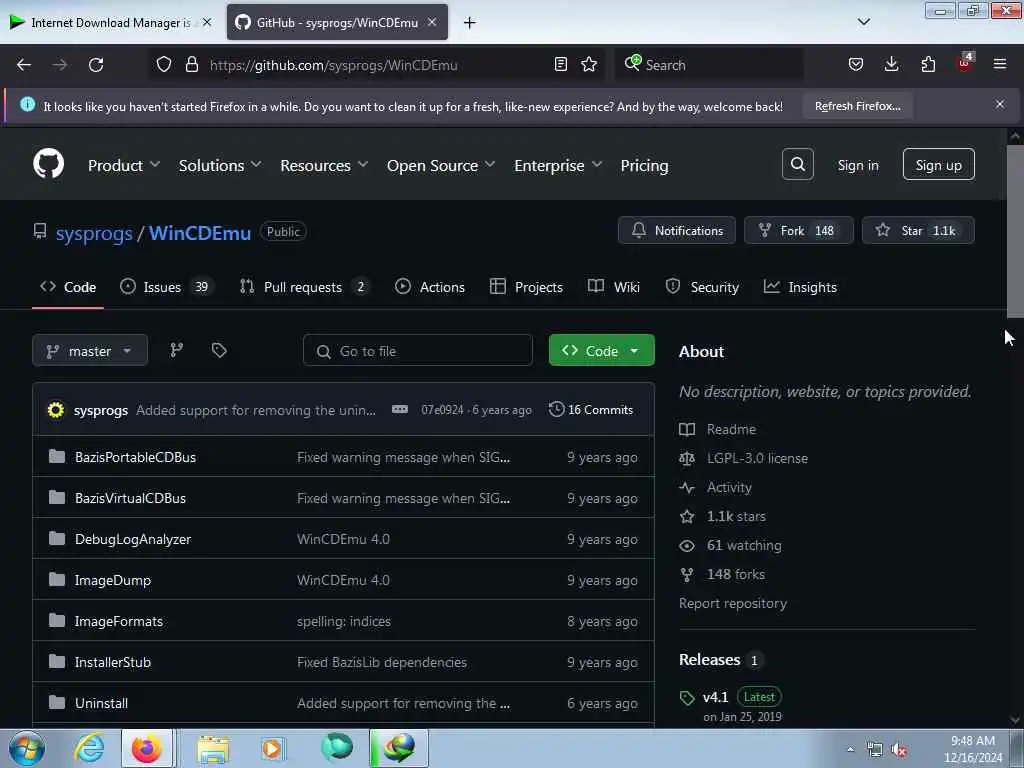Open Firefox extensions puzzle icon
Viewport: 1024px width, 768px height.
coord(928,64)
